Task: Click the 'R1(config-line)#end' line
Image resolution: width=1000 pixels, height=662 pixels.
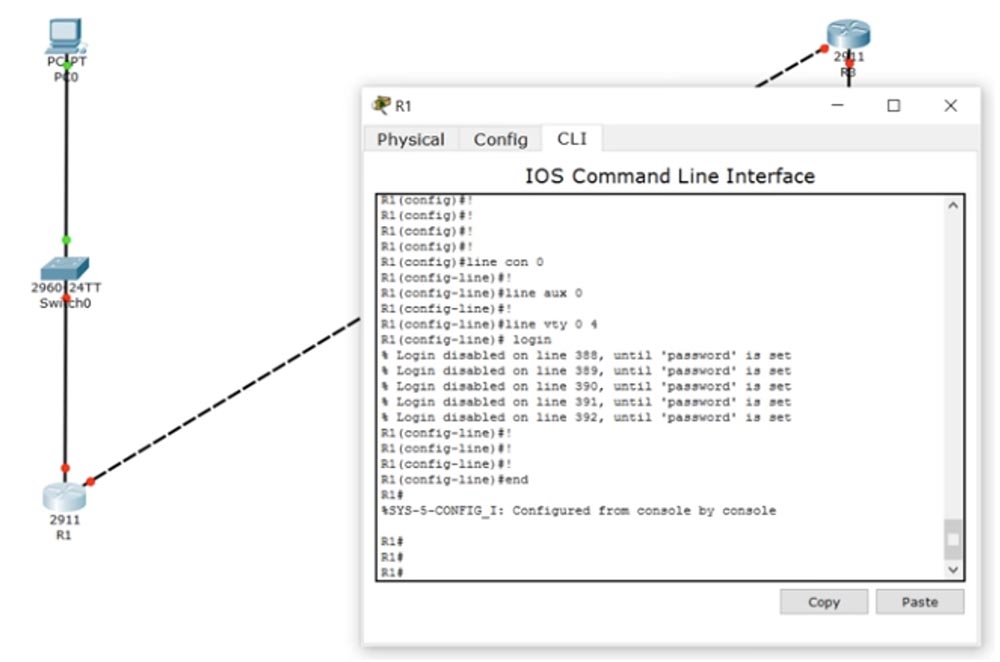Action: (455, 480)
